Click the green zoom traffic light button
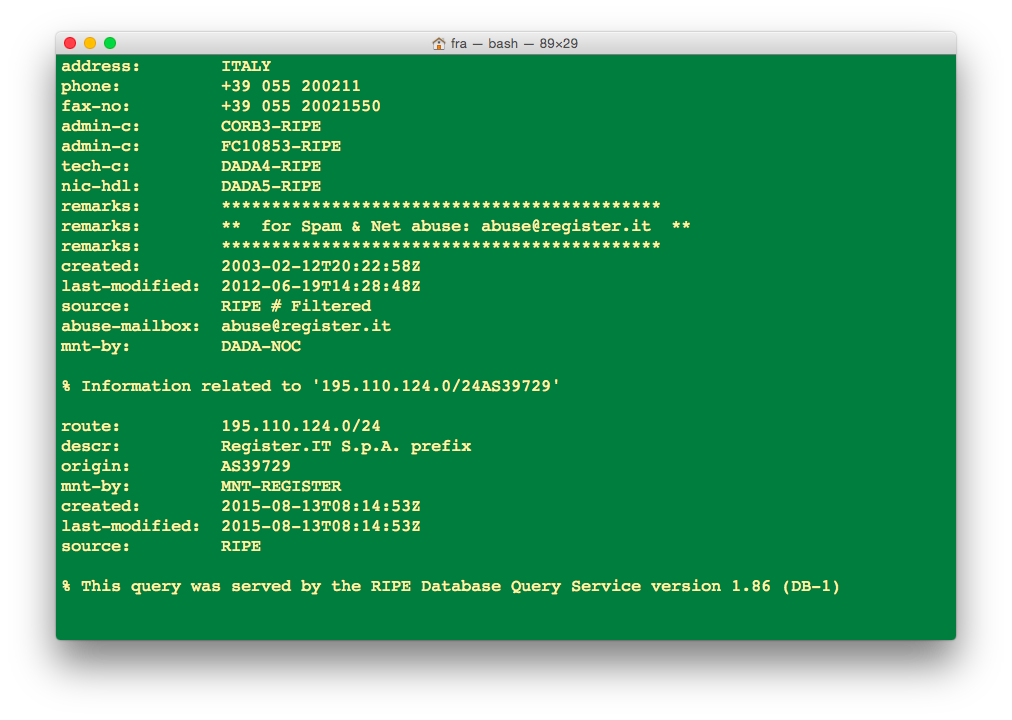The width and height of the screenshot is (1012, 720). tap(110, 43)
